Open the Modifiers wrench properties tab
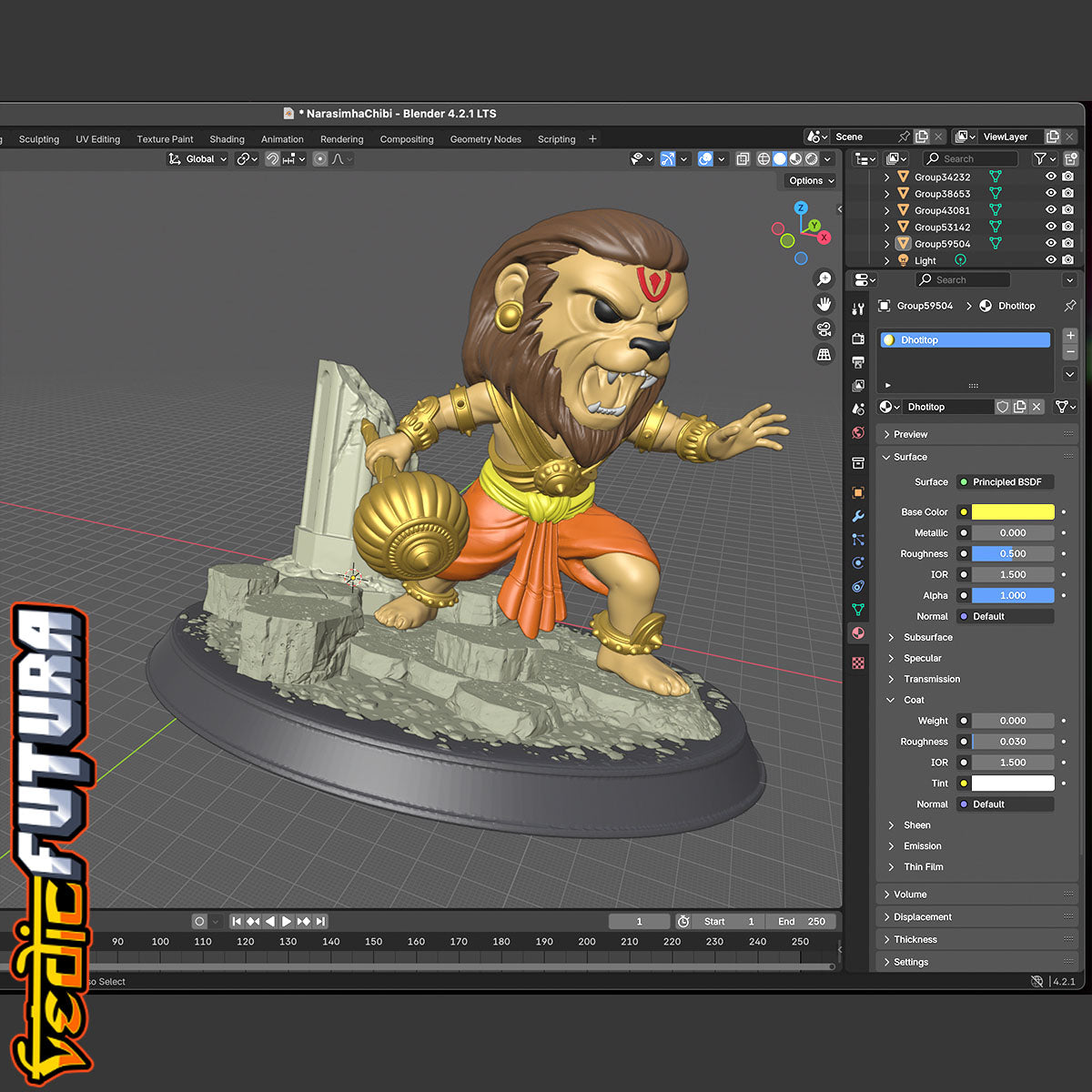 (857, 516)
